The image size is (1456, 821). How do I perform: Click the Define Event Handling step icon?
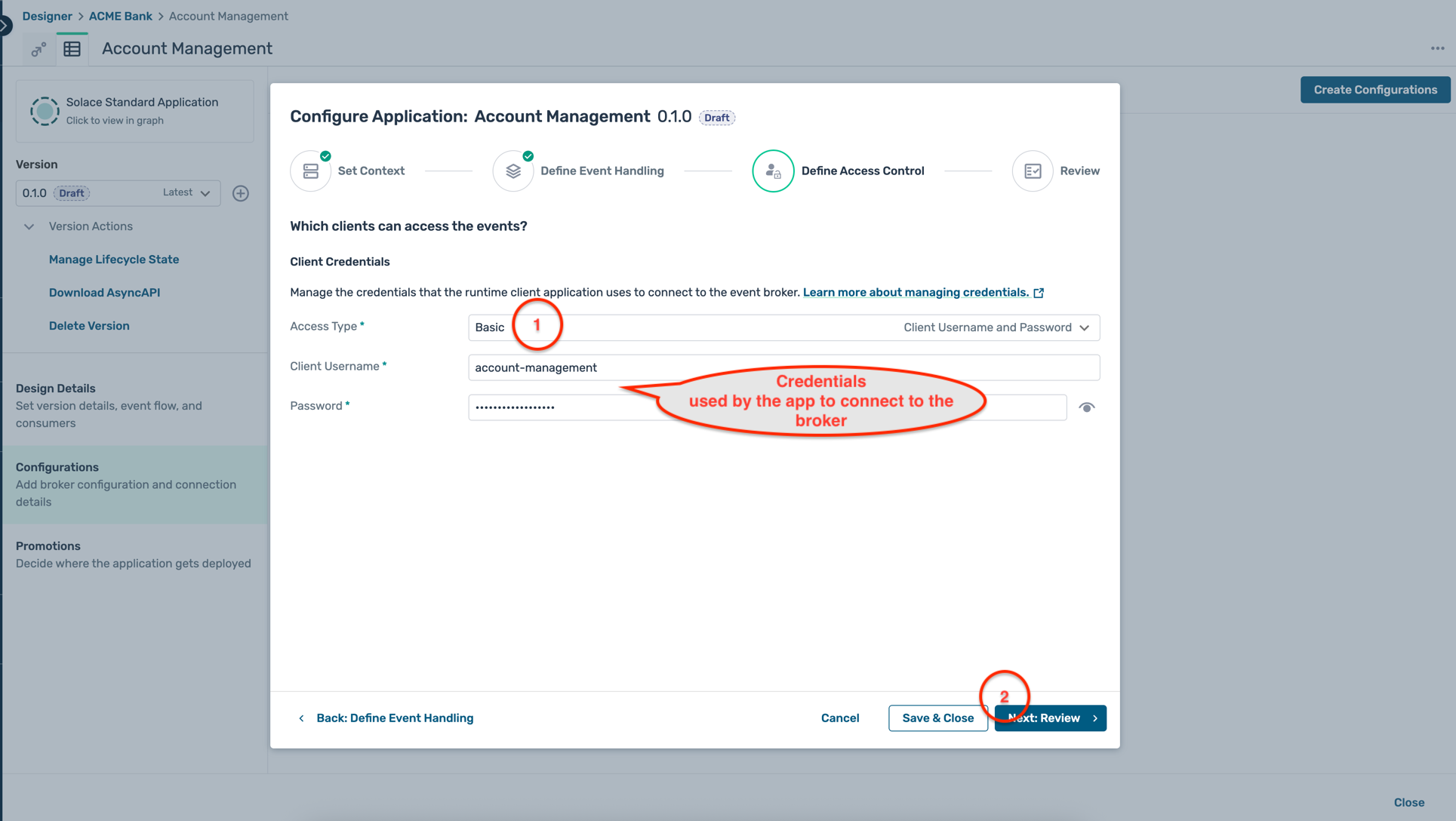pos(513,171)
